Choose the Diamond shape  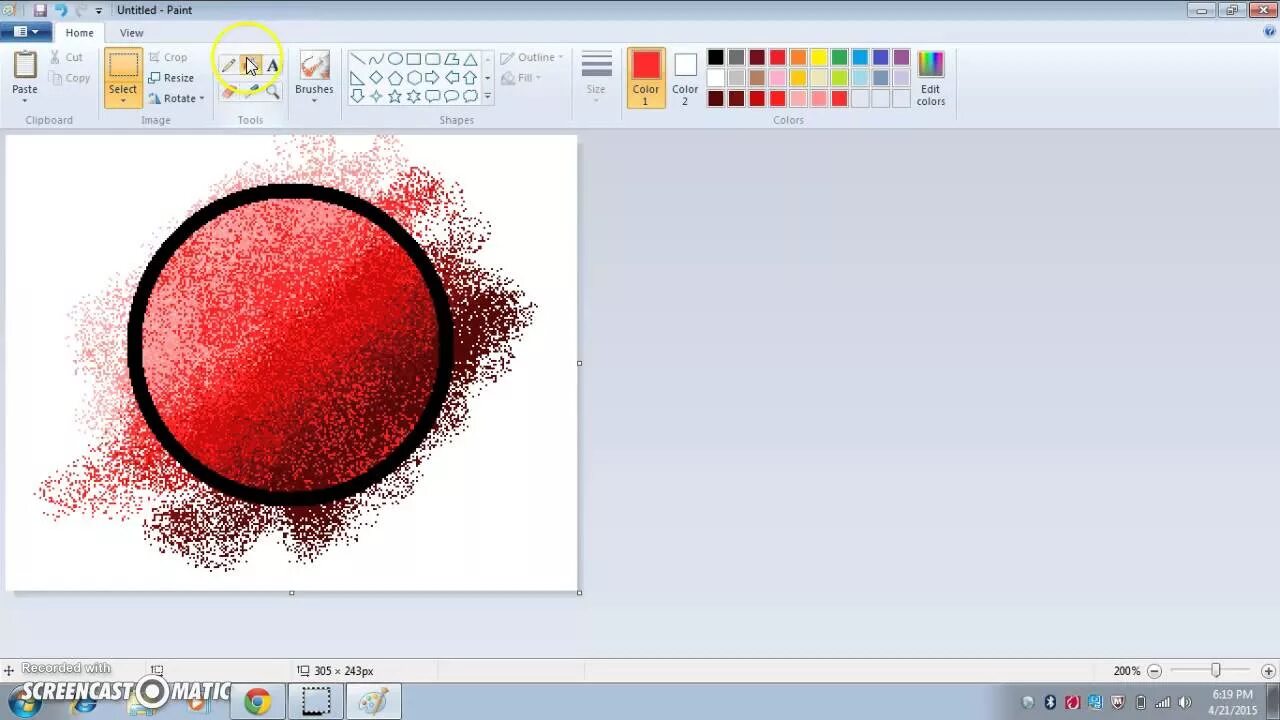pos(376,78)
